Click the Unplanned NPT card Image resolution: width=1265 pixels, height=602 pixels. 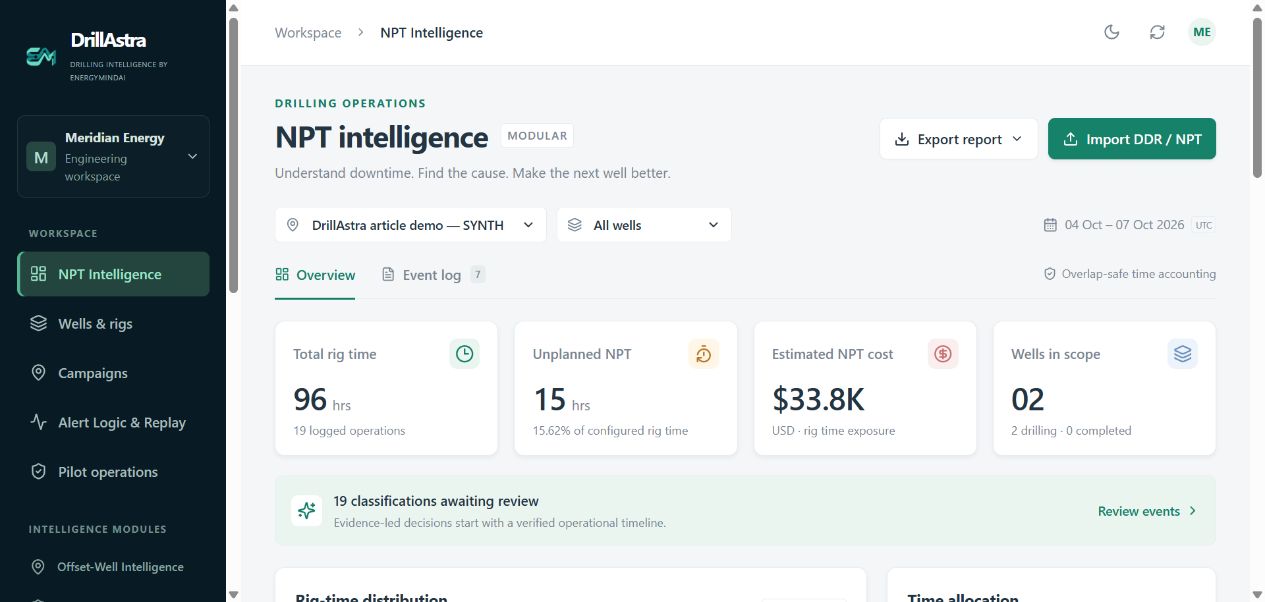click(626, 388)
